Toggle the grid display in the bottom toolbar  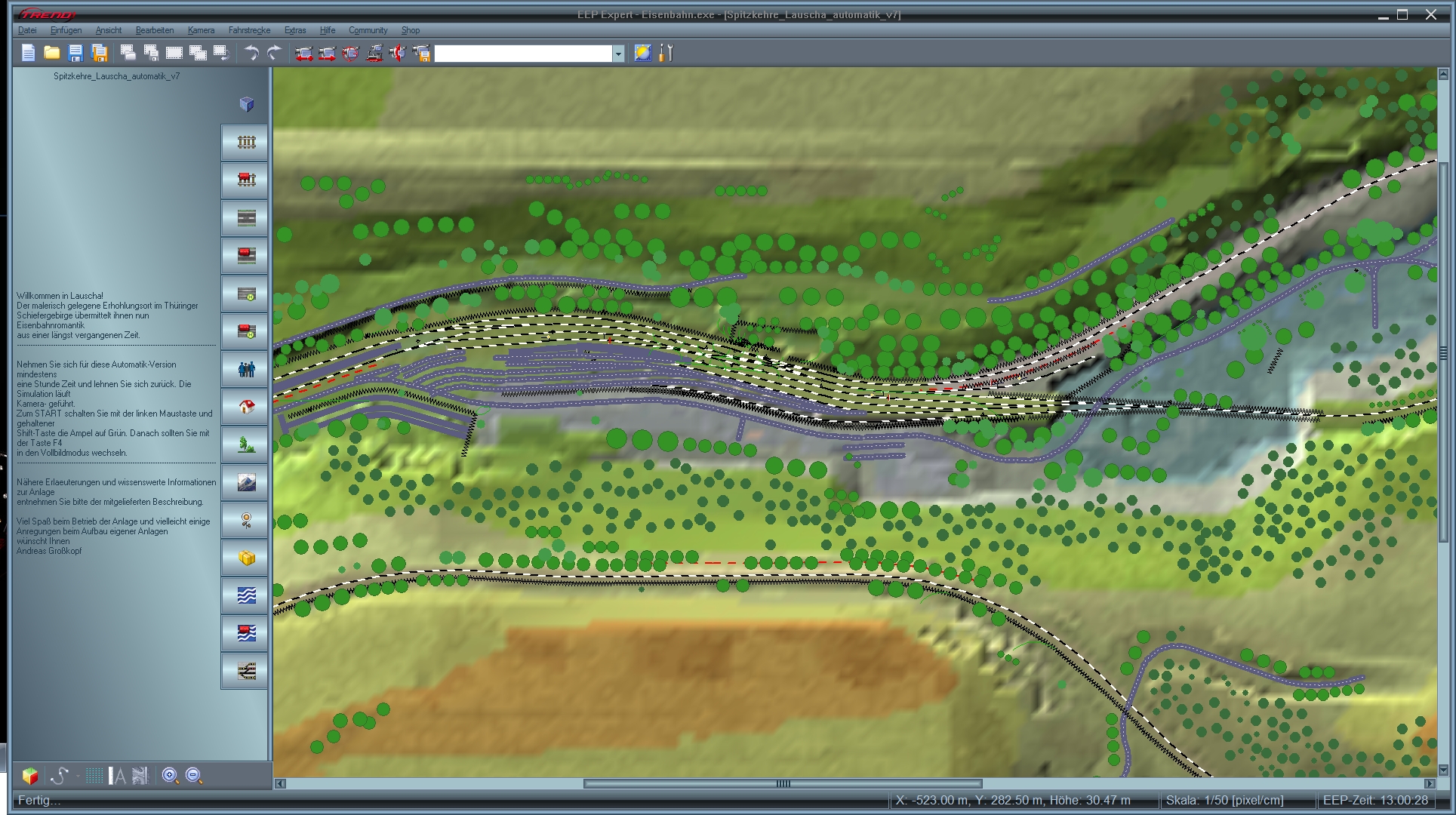[94, 775]
